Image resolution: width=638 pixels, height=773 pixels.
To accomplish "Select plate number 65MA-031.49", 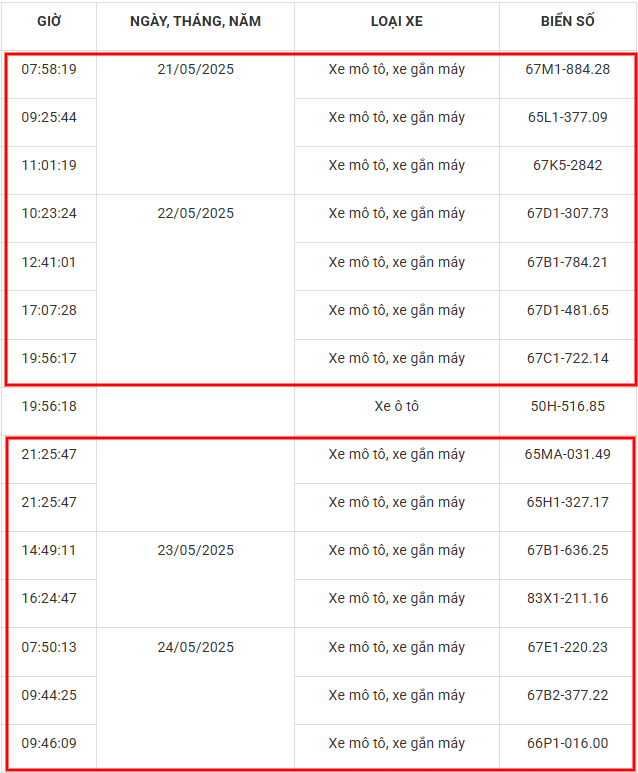I will pos(567,454).
